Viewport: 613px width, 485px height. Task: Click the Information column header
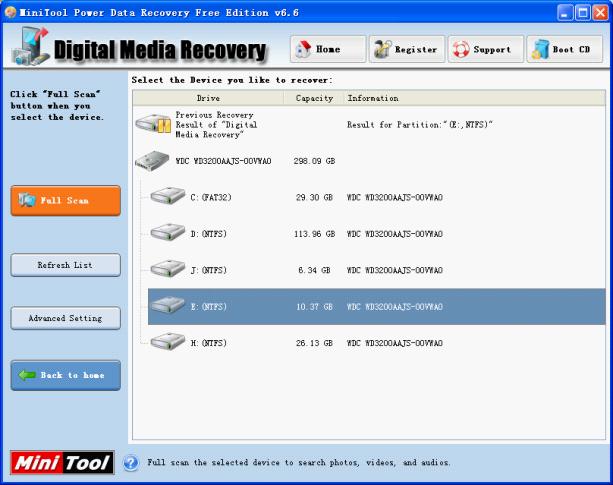pos(475,98)
